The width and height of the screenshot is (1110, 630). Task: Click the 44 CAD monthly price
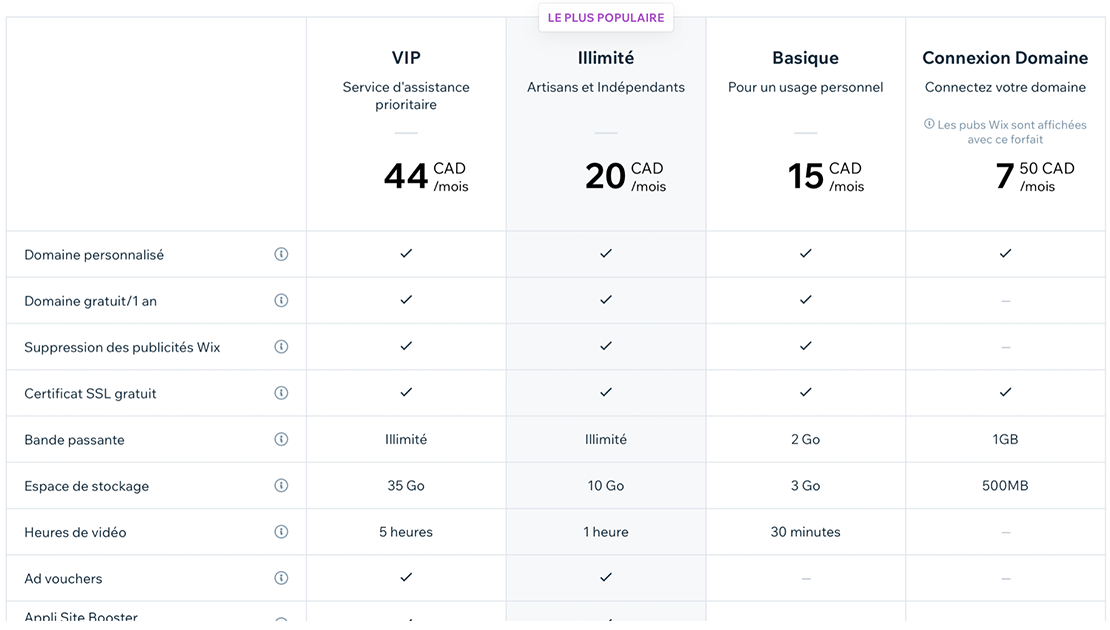click(426, 176)
